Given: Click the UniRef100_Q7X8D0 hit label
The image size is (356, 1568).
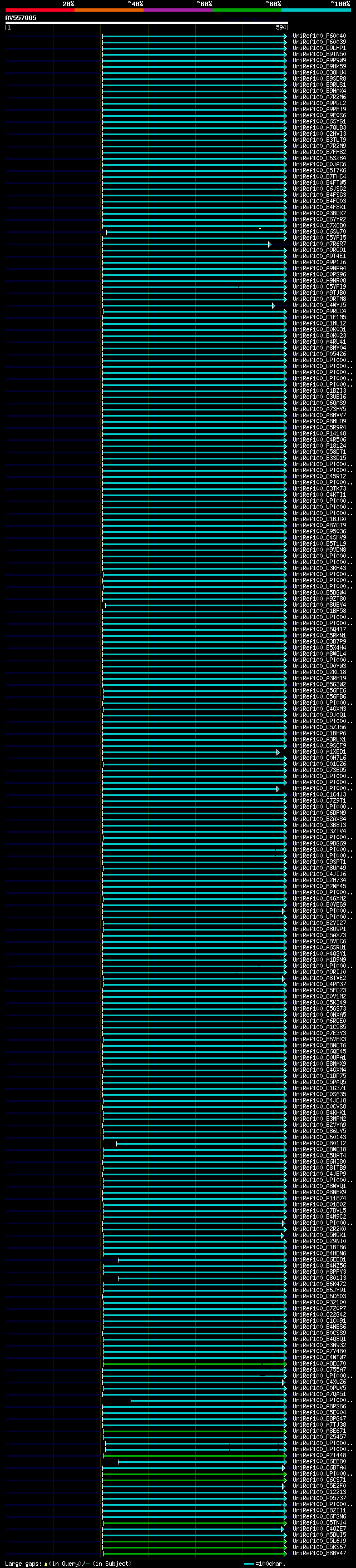Looking at the screenshot, I should click(x=319, y=226).
